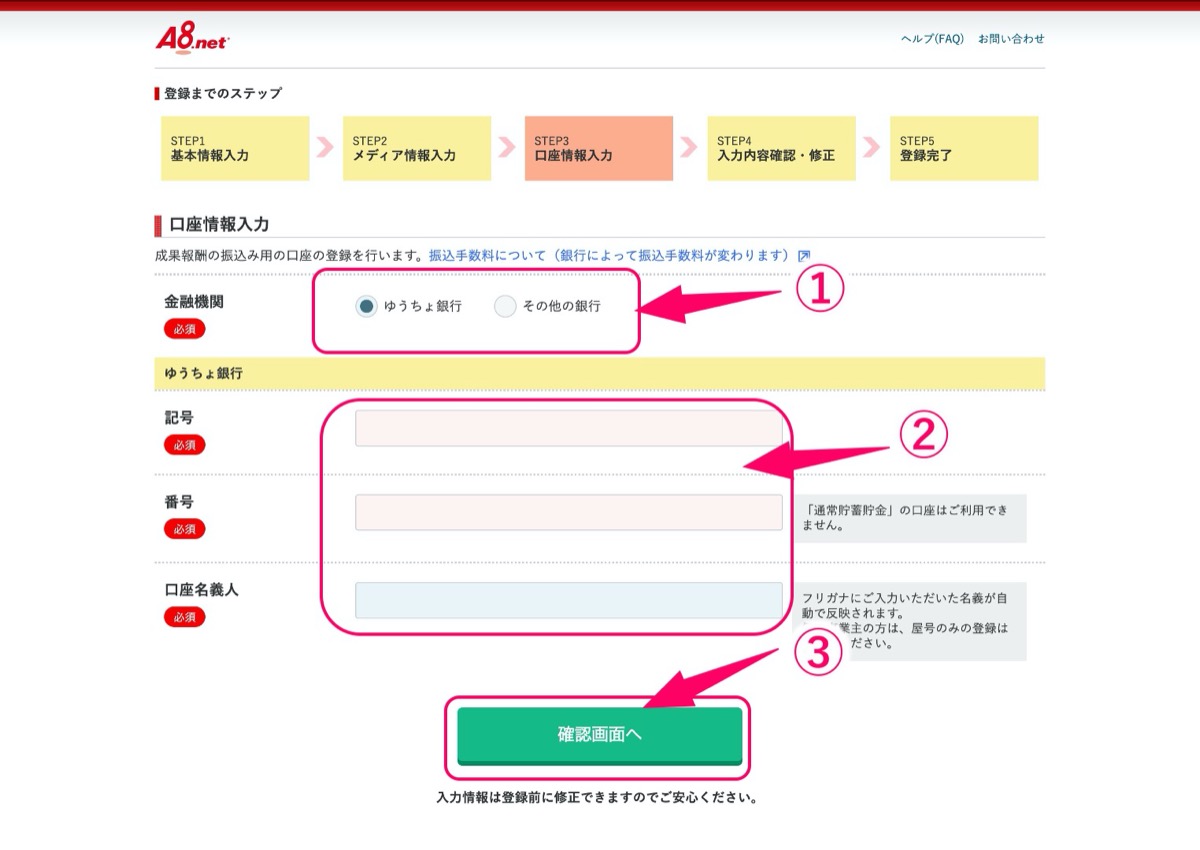This screenshot has width=1200, height=850.
Task: Click the 確認画面へ button
Action: click(600, 736)
